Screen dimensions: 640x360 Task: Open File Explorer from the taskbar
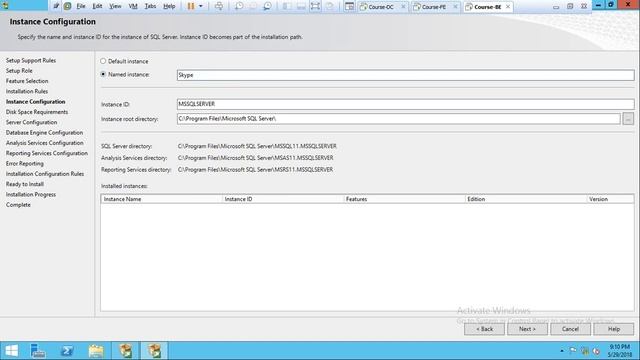click(96, 351)
